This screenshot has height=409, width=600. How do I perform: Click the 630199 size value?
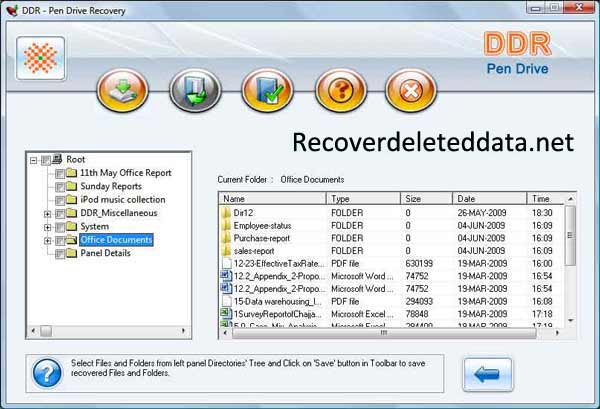(419, 263)
